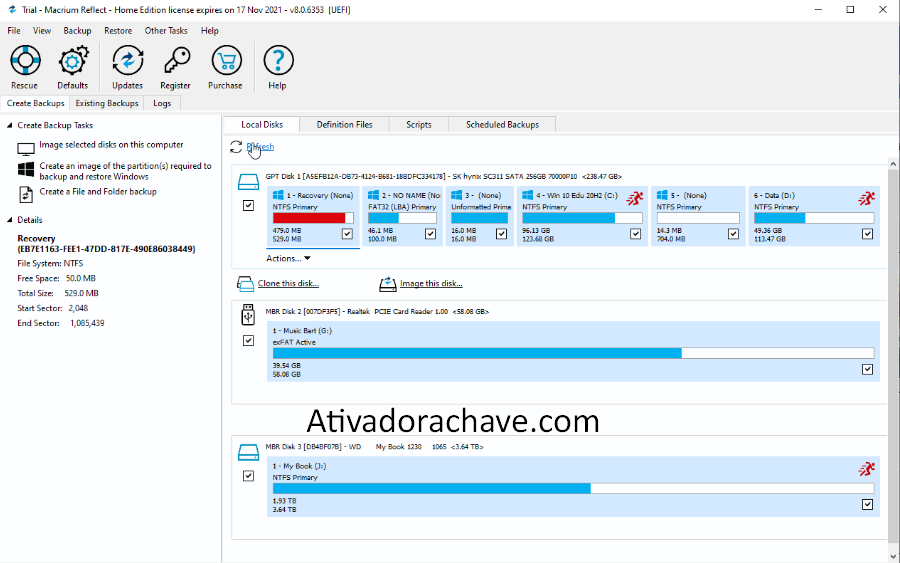Open the Rescue media toolbar icon

(x=24, y=62)
